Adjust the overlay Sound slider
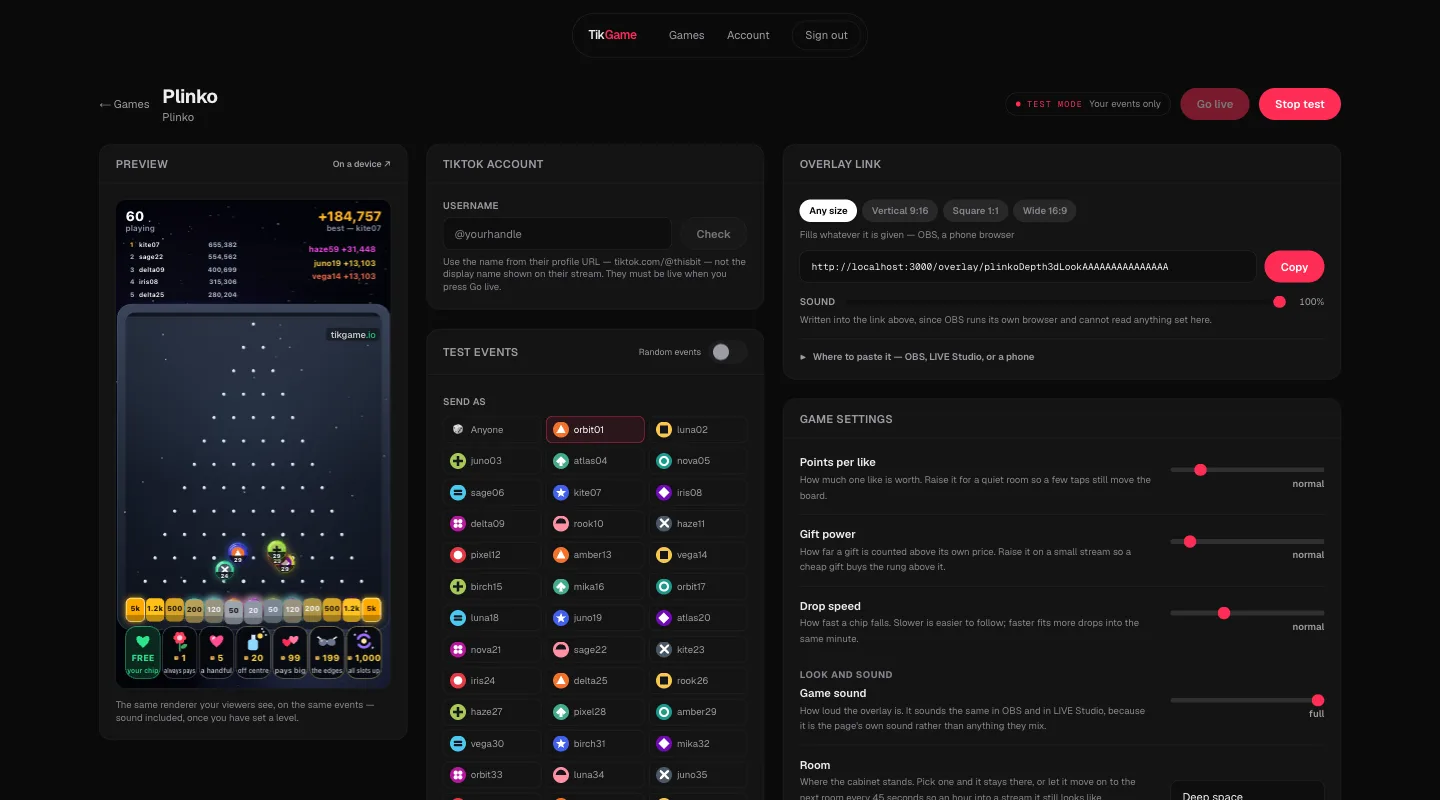 (x=1066, y=302)
